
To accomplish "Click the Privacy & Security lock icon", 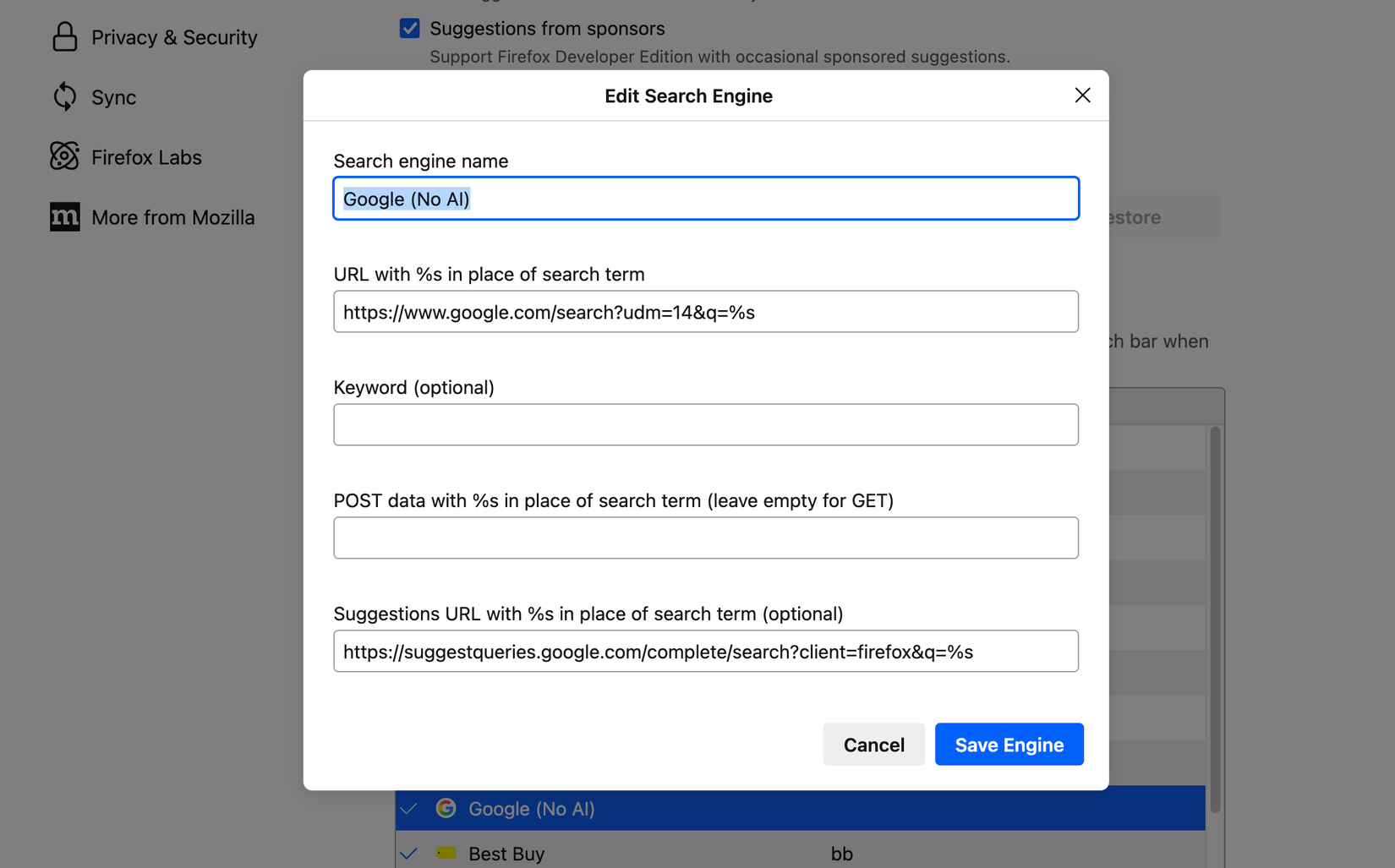I will (x=64, y=37).
